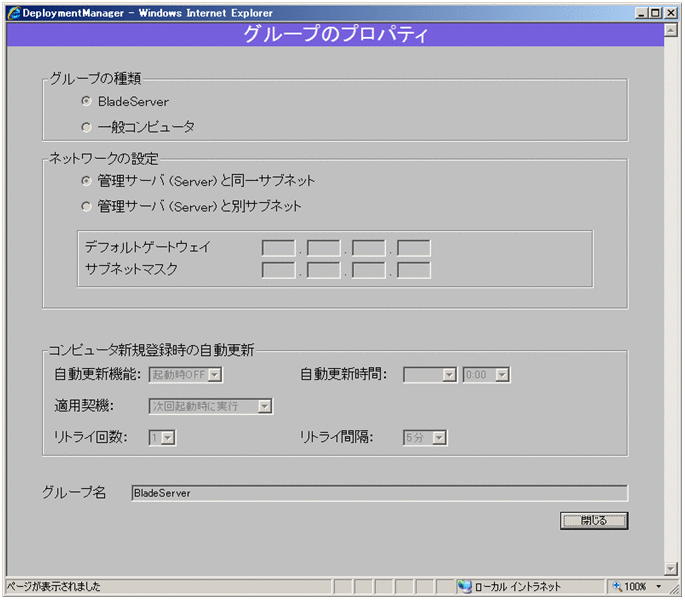The height and width of the screenshot is (600, 685).
Task: Open the 100% zoom level dropdown arrow
Action: coord(658,586)
